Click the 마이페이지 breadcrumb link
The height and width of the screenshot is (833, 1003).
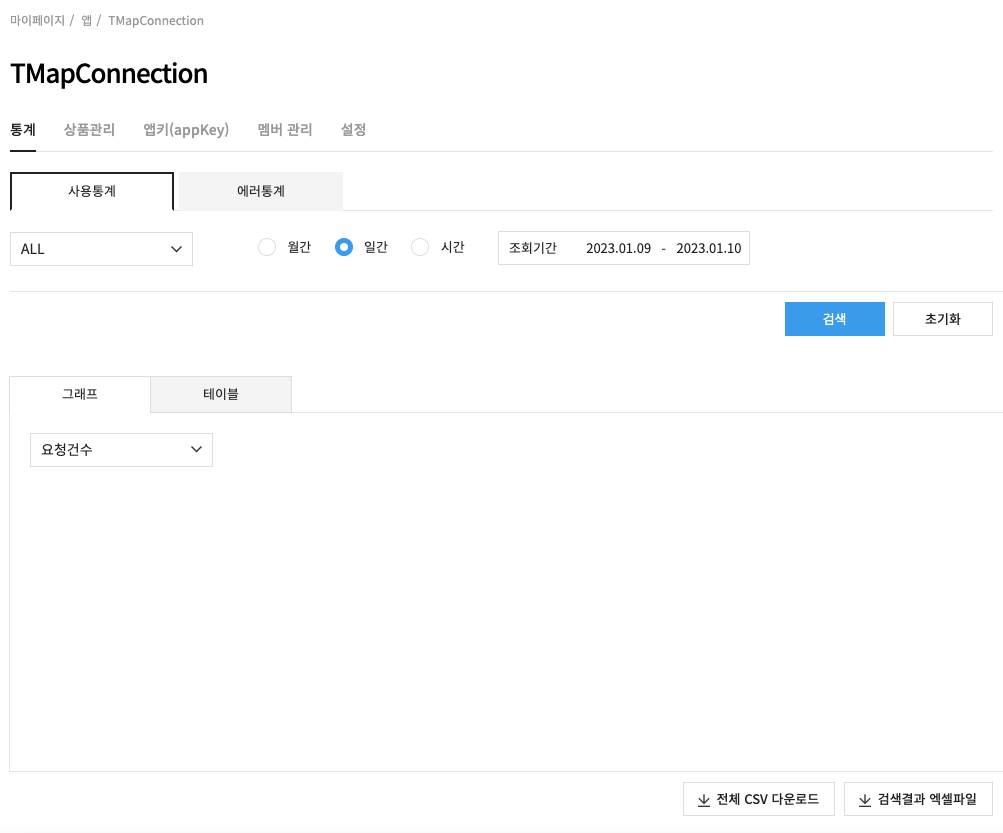pyautogui.click(x=37, y=20)
